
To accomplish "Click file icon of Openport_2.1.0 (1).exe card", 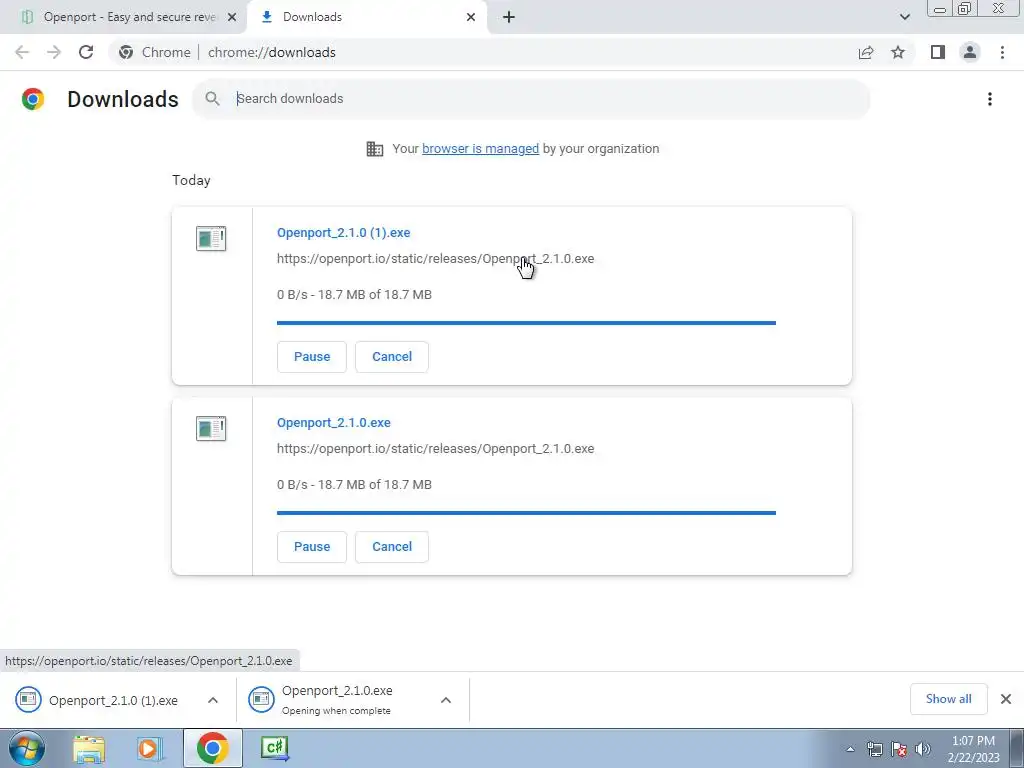I will point(211,238).
